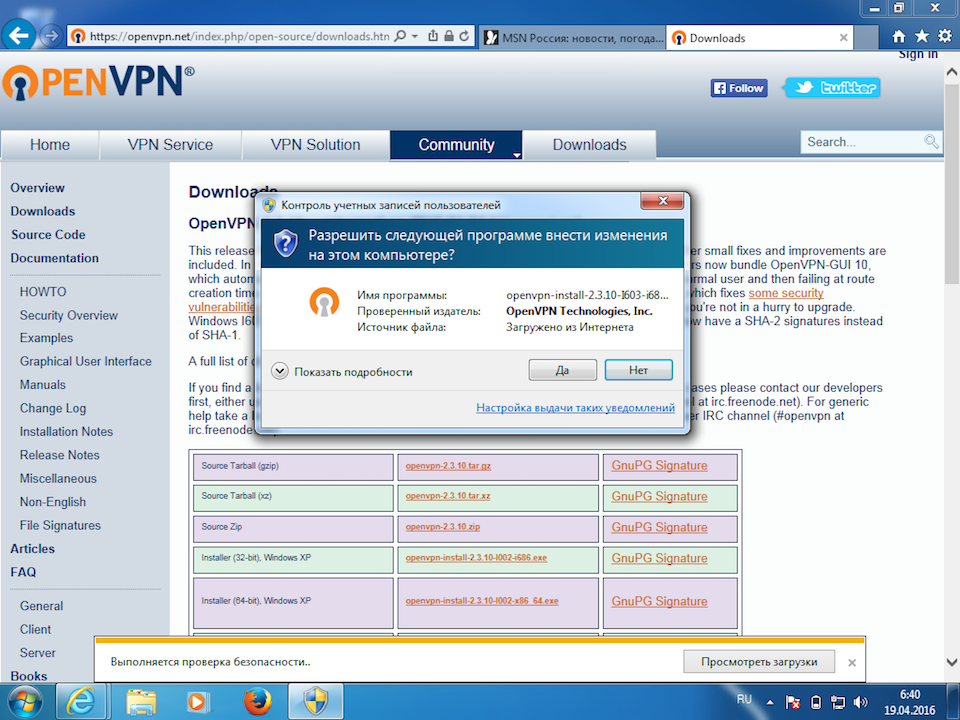Download openvpn-install-2.3.10-I002-x86_64.exe link
960x720 pixels.
pyautogui.click(x=482, y=601)
